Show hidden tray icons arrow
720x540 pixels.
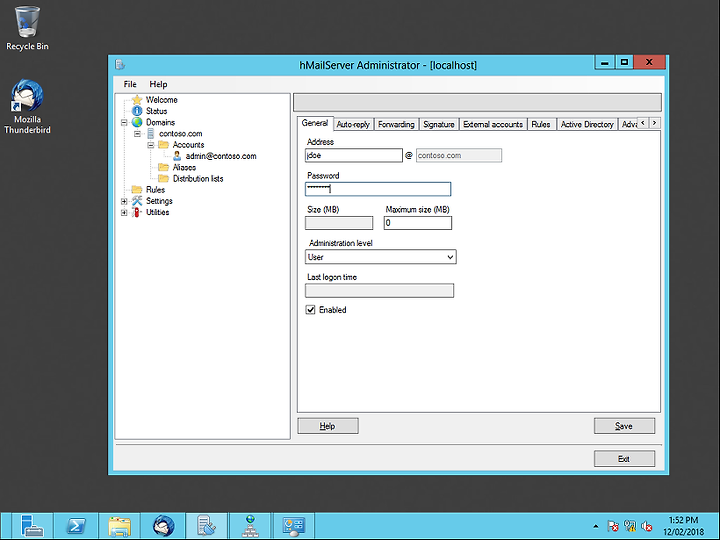pyautogui.click(x=596, y=526)
